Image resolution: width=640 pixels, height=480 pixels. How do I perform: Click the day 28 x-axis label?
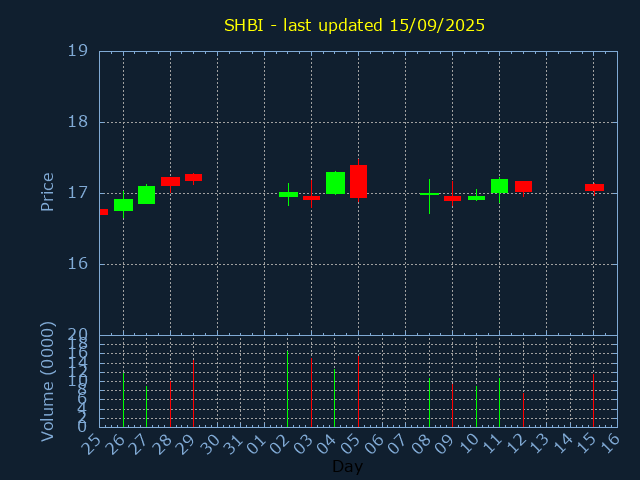pos(161,444)
